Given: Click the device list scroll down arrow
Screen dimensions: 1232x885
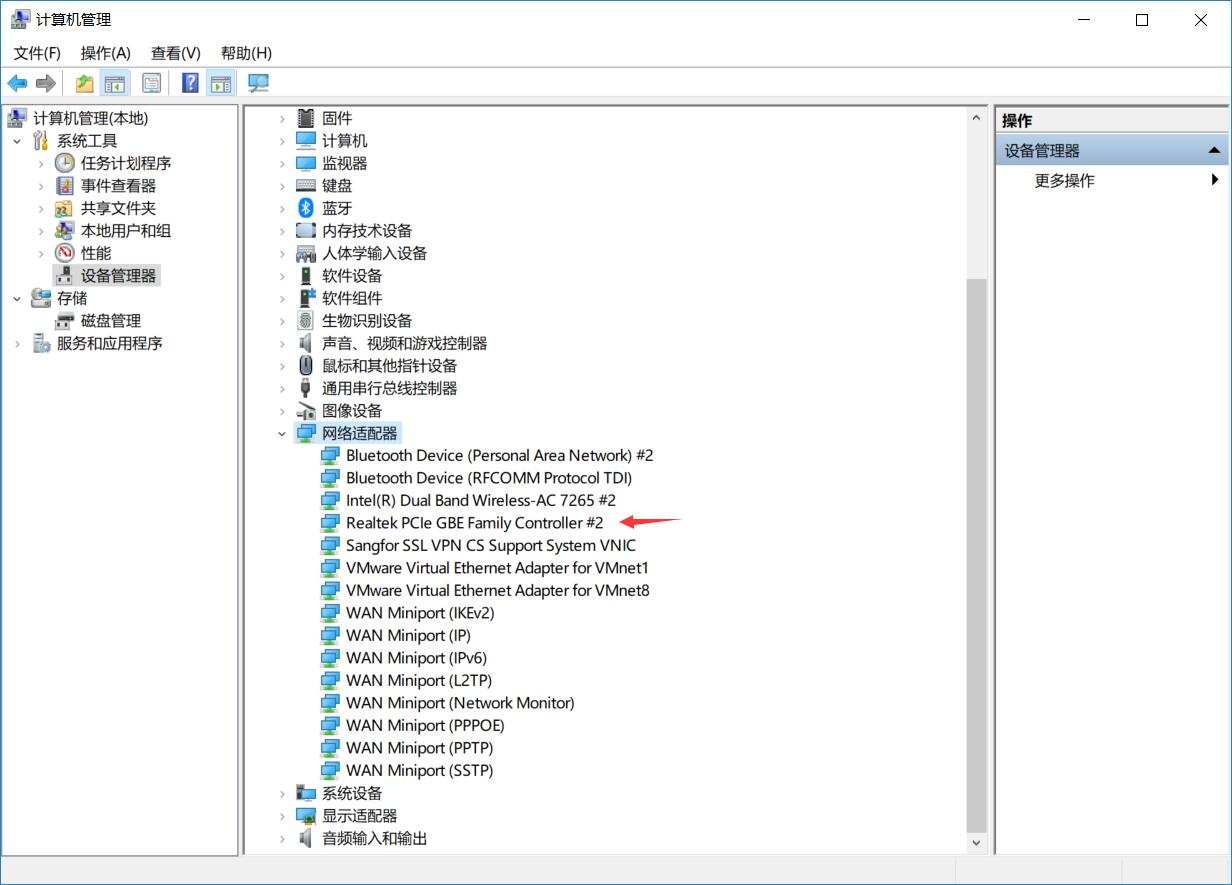Looking at the screenshot, I should 977,843.
